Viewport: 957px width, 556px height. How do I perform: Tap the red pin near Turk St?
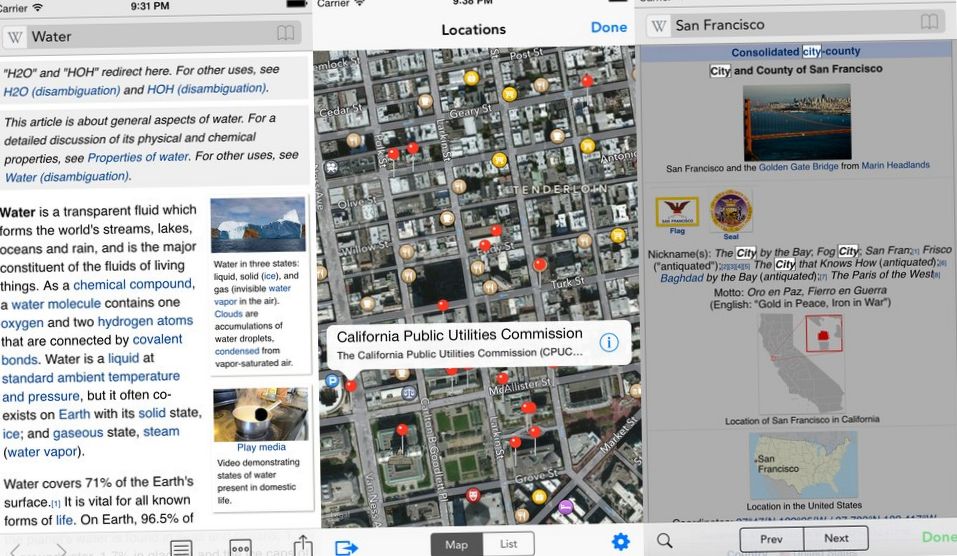540,265
